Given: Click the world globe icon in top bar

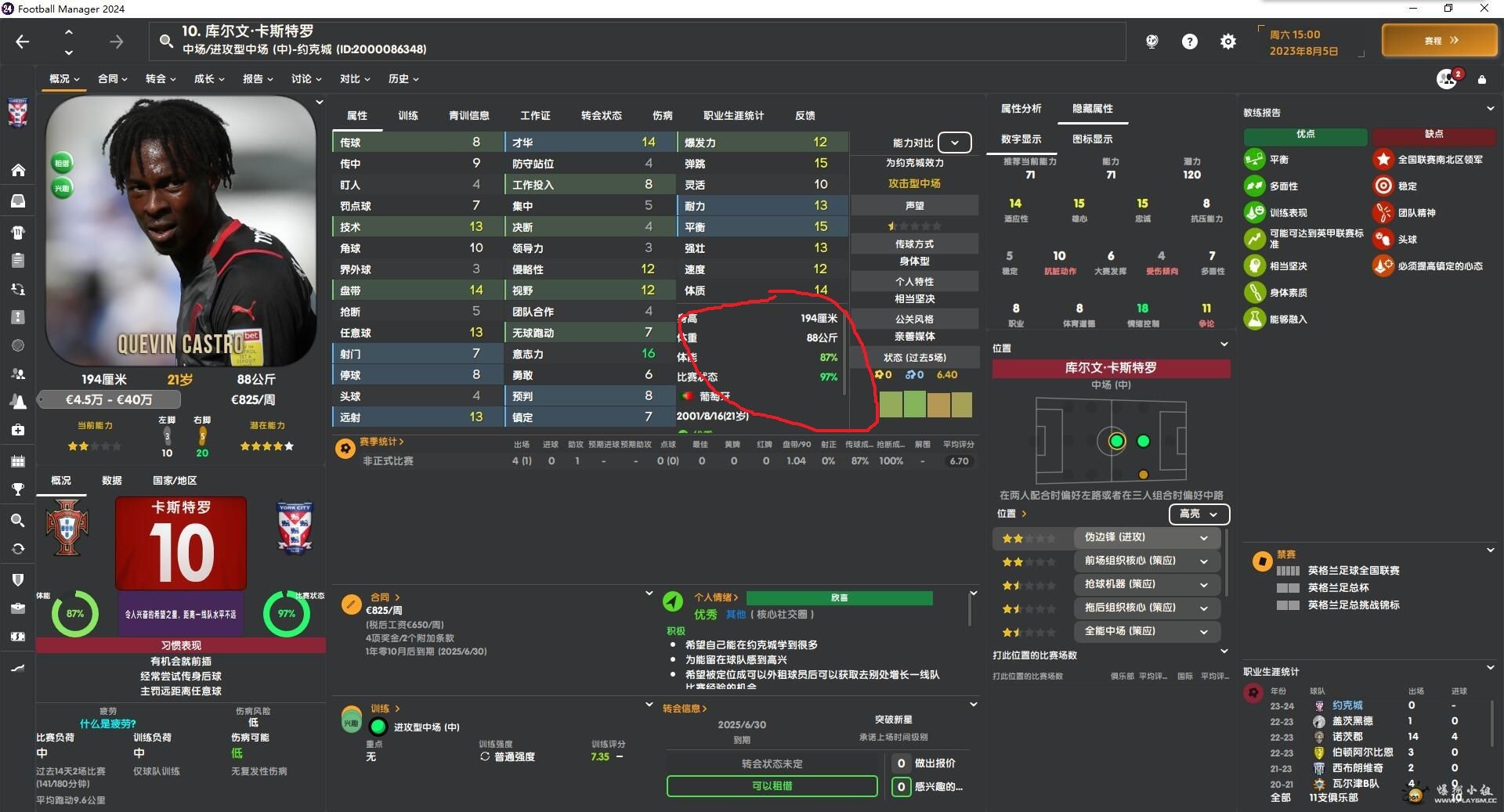Looking at the screenshot, I should click(1151, 42).
